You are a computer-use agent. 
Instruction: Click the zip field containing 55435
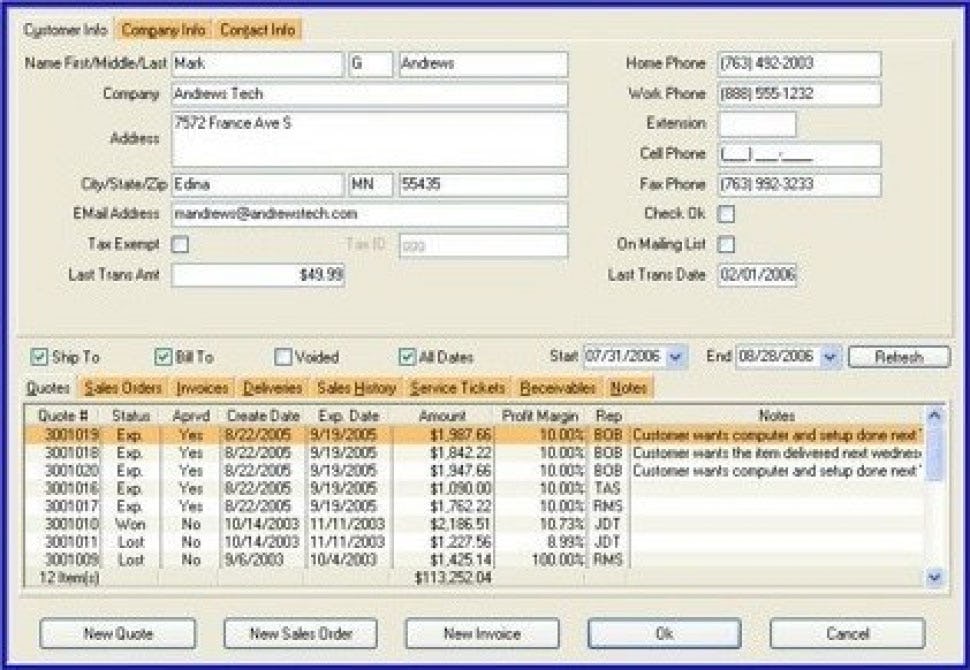click(483, 184)
